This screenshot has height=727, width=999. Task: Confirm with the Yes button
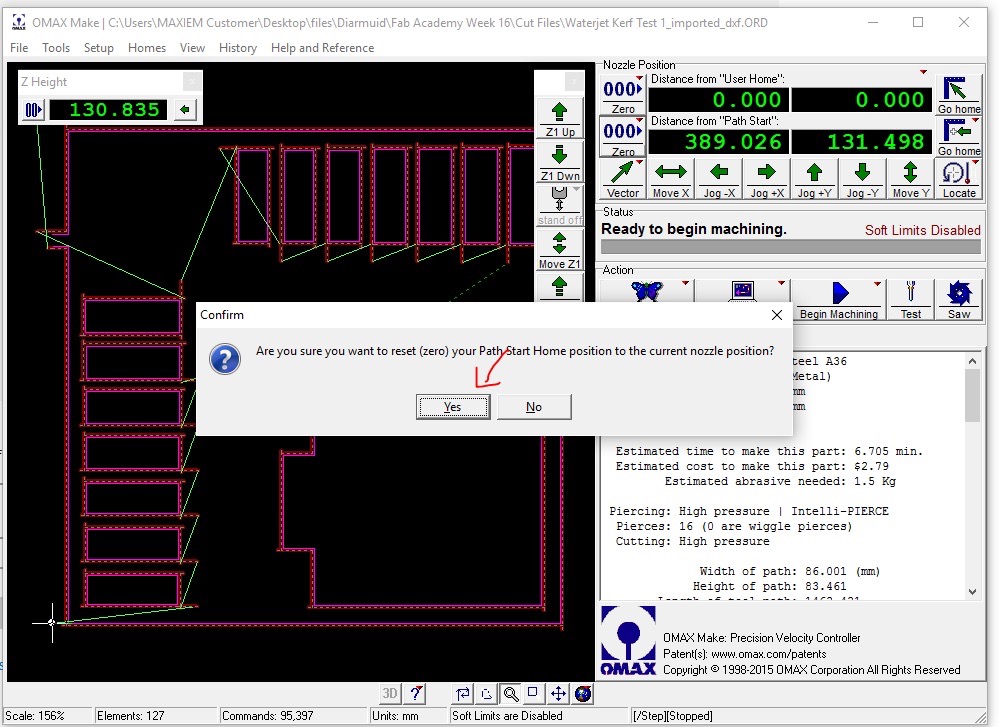point(453,407)
